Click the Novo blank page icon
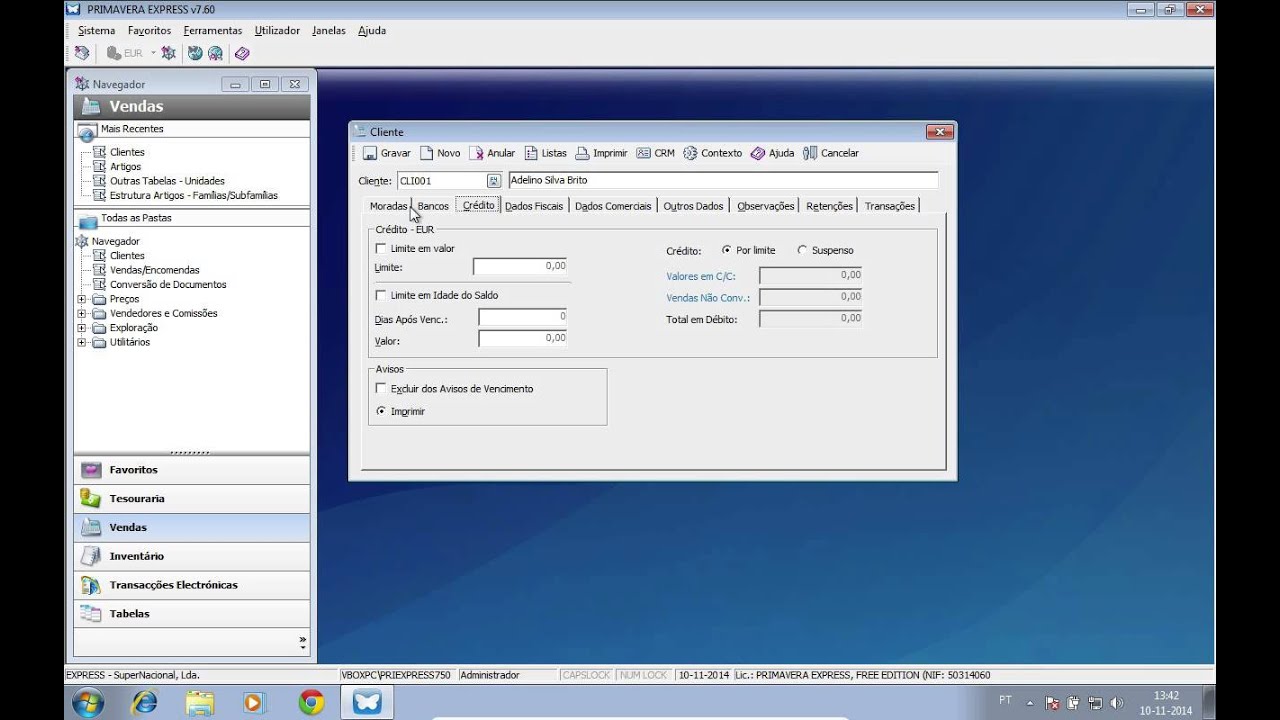Image resolution: width=1280 pixels, height=720 pixels. tap(426, 153)
